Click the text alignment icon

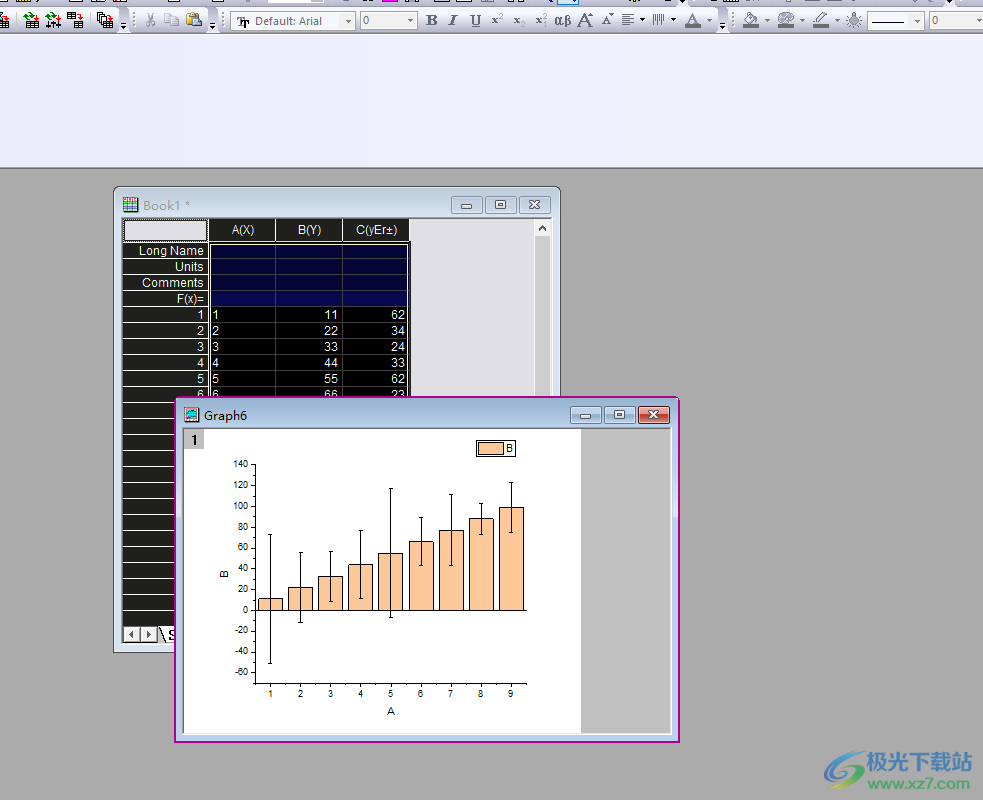point(628,21)
